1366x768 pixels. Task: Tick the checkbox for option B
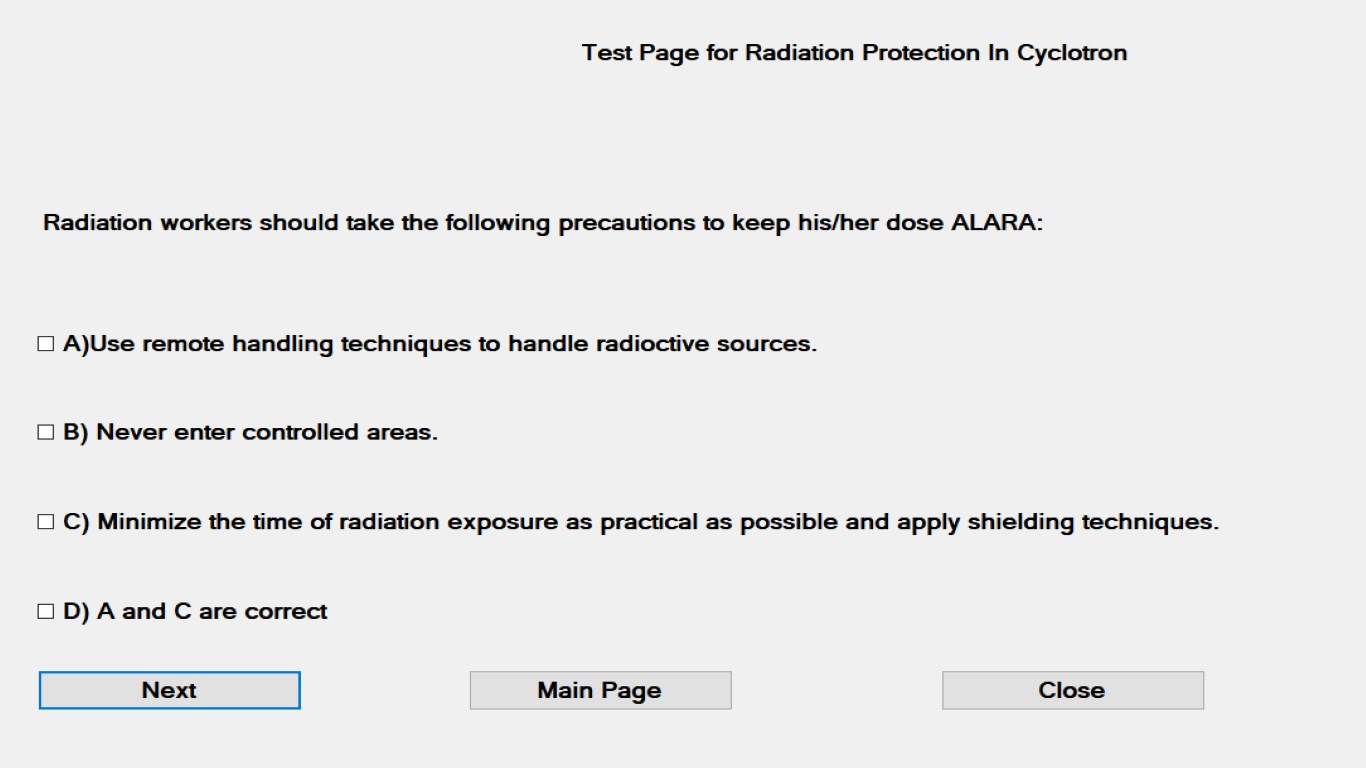(x=45, y=433)
